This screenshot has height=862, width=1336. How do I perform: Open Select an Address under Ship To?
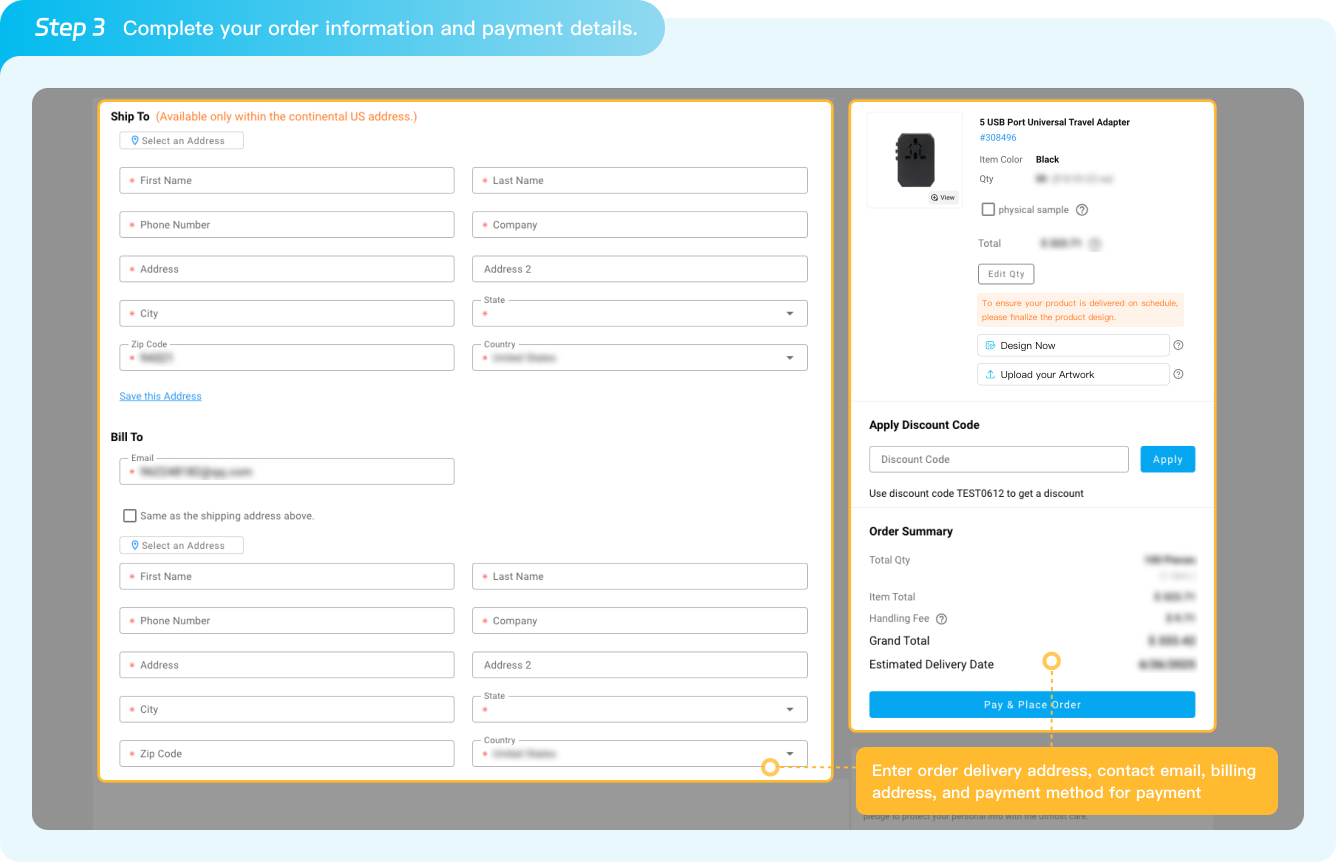coord(181,141)
